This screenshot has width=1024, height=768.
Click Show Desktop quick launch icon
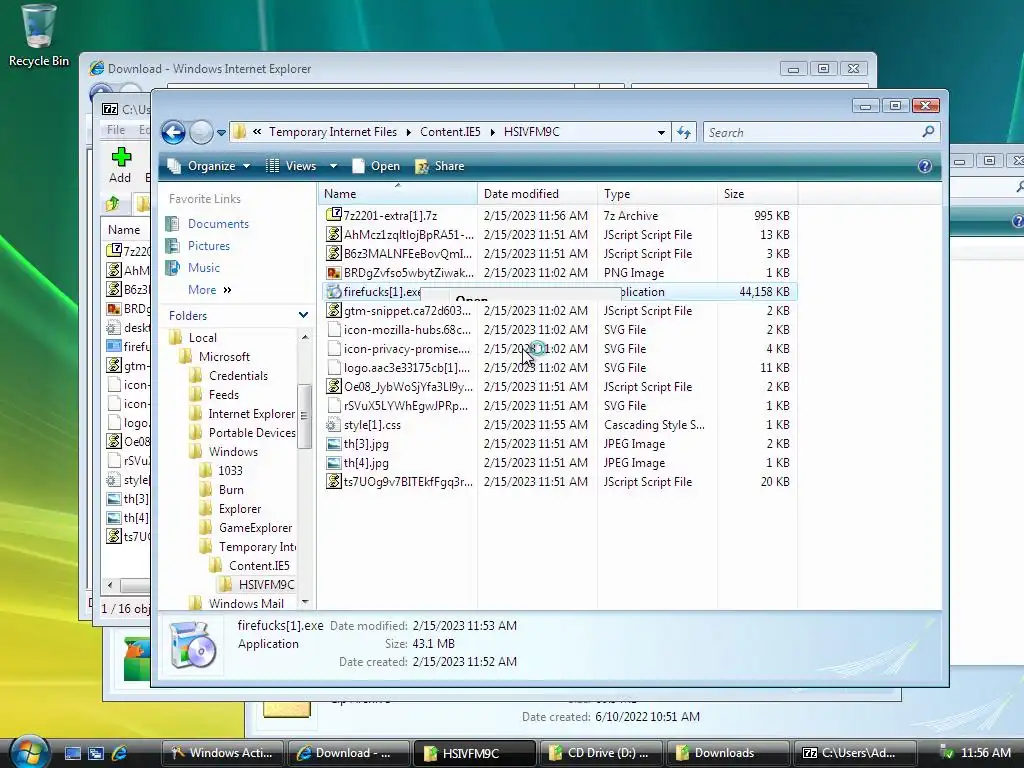tap(72, 753)
